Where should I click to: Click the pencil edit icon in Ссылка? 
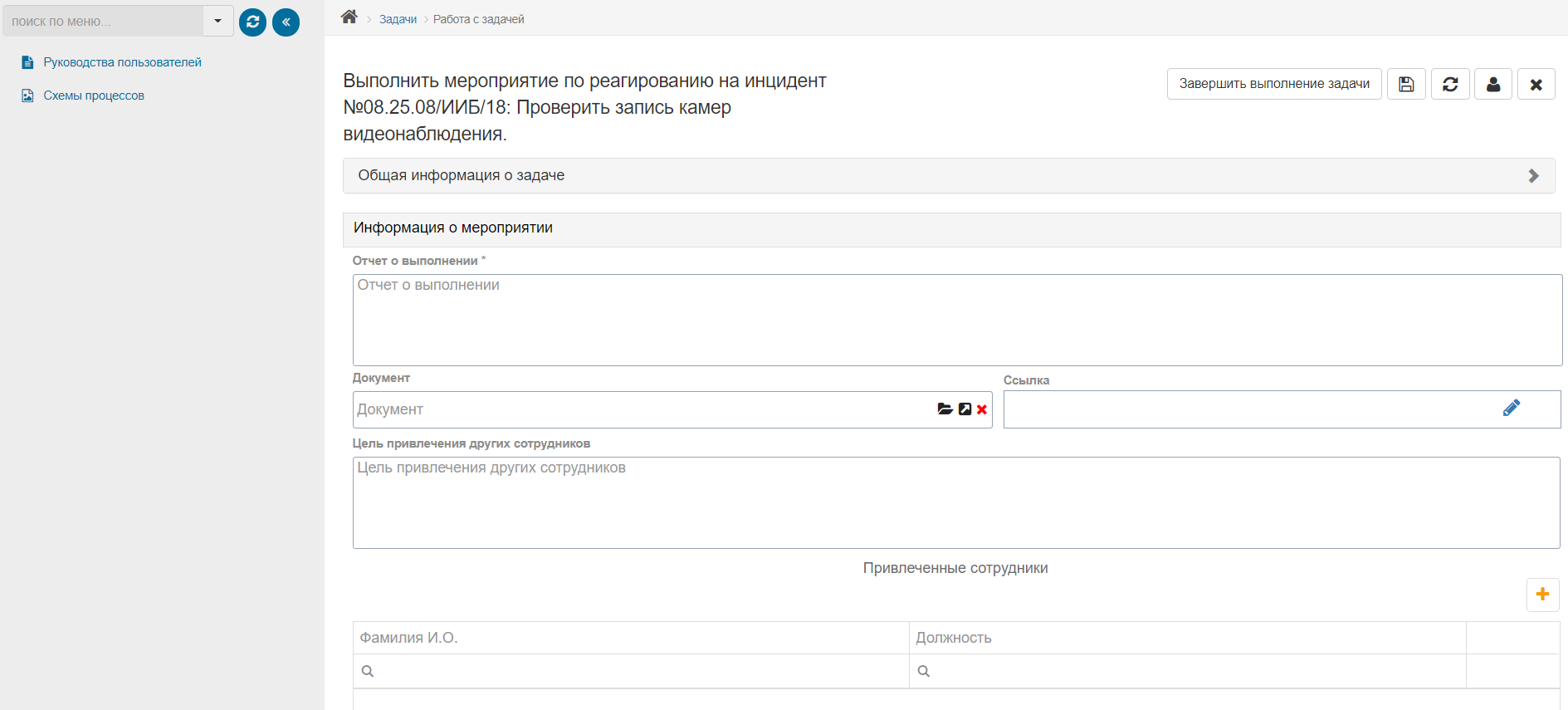tap(1512, 408)
